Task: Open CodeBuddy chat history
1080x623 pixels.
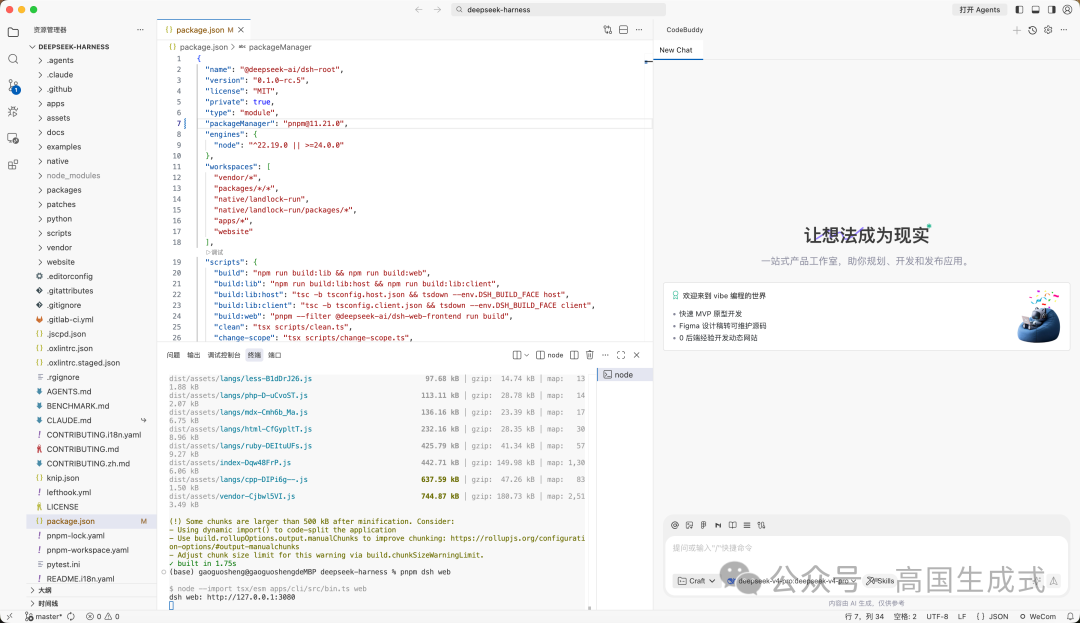Action: click(1032, 30)
